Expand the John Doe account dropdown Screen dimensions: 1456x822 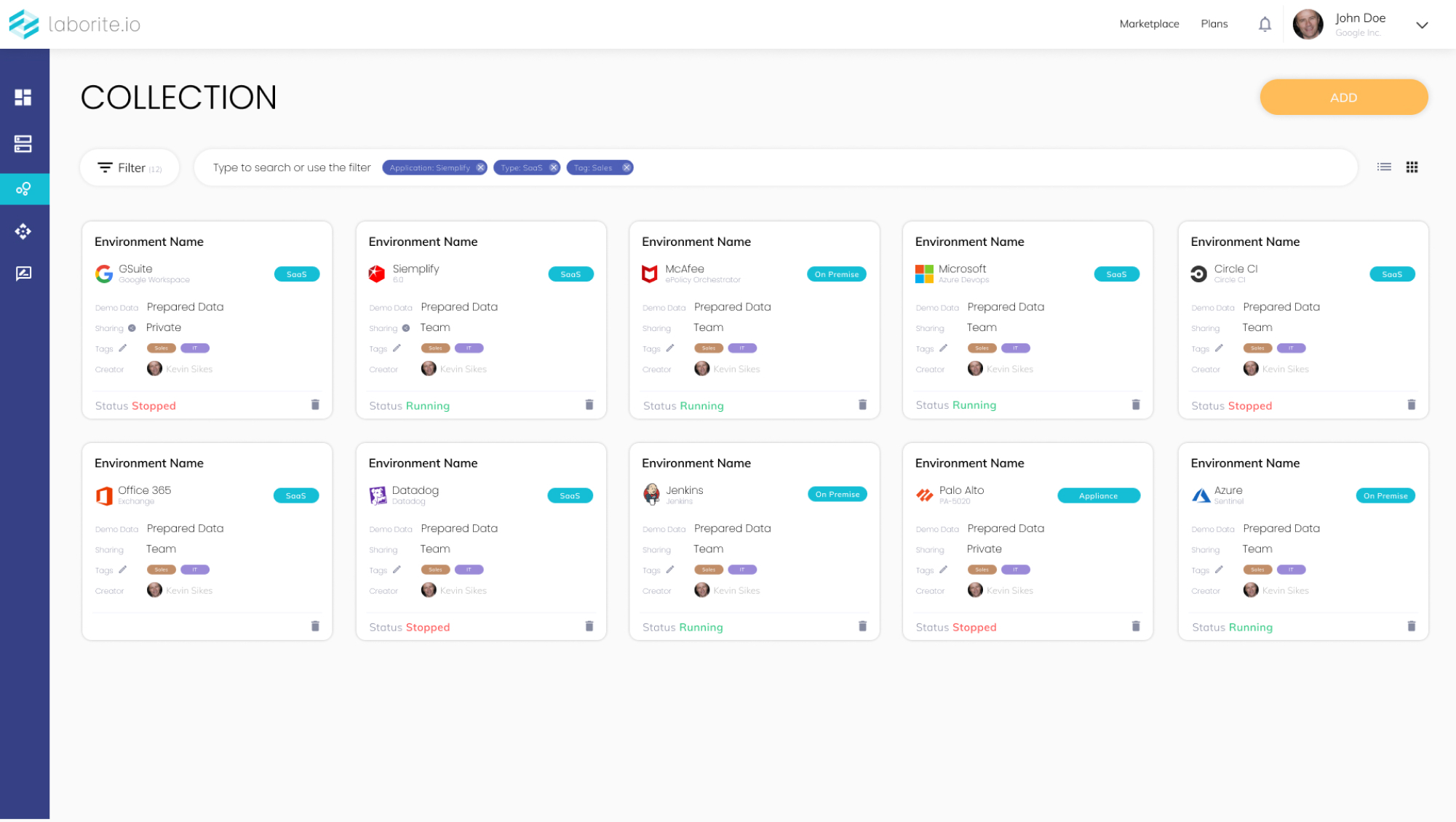pos(1422,25)
